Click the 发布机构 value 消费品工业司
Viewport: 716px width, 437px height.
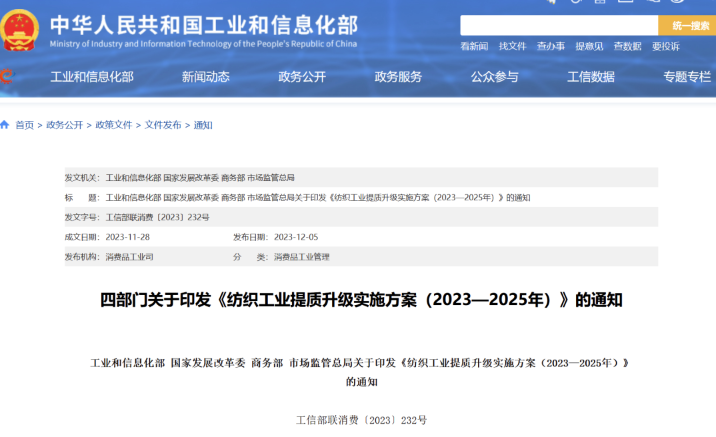[x=129, y=257]
